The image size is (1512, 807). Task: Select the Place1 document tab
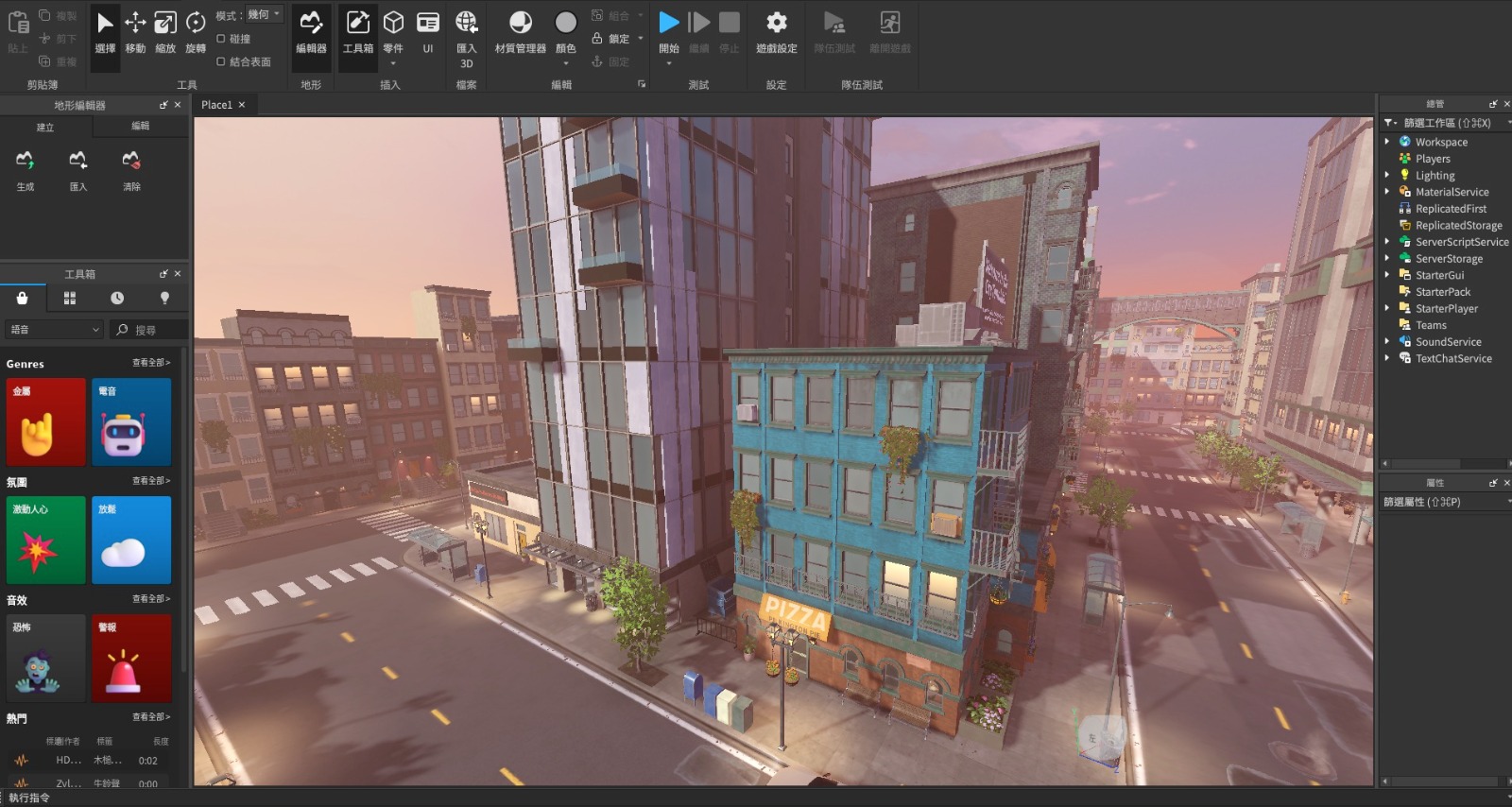[x=216, y=105]
